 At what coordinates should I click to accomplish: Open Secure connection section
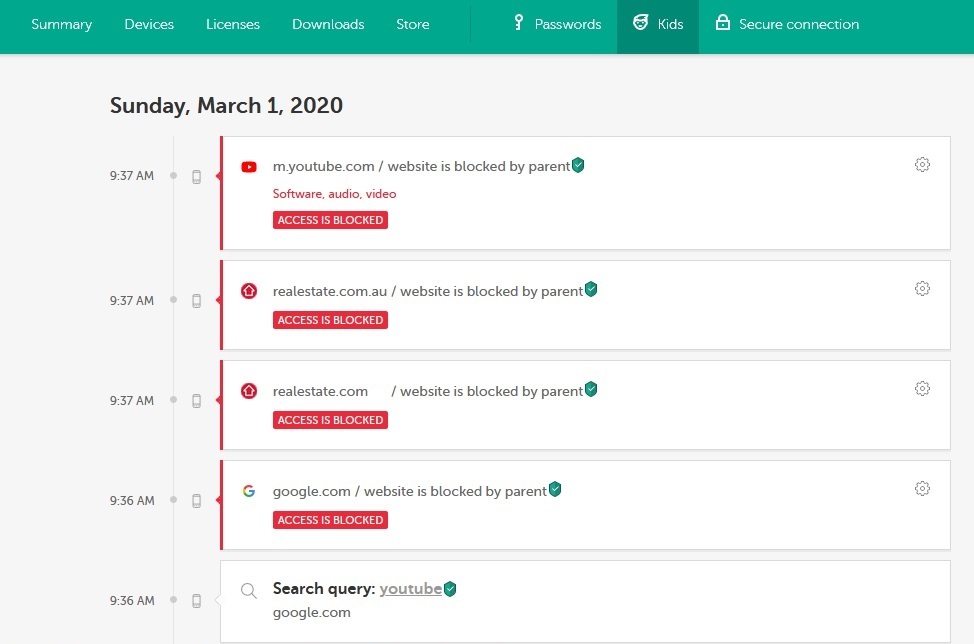pyautogui.click(x=787, y=24)
